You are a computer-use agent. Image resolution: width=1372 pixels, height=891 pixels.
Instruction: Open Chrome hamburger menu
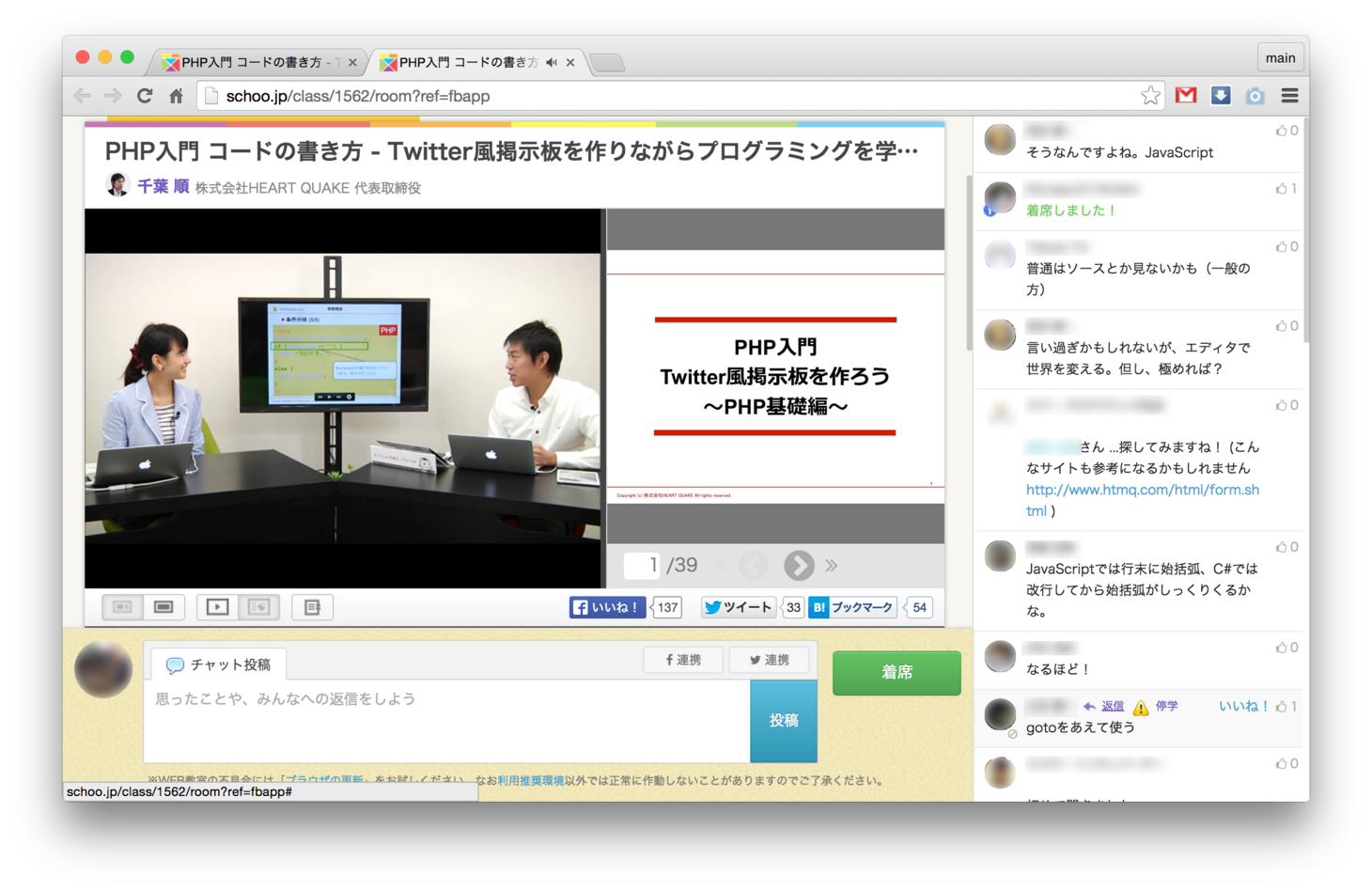pos(1289,96)
